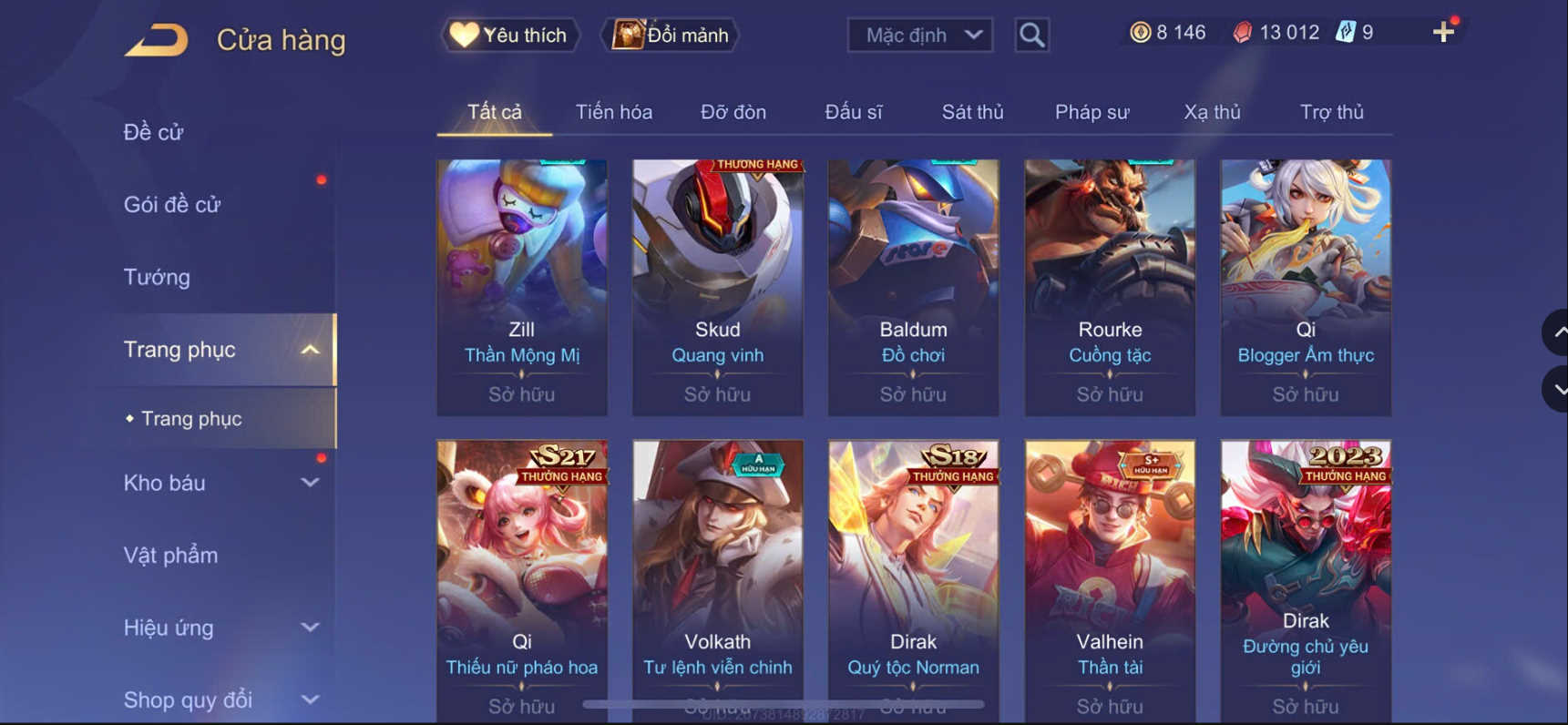Click the gold coin balance icon

click(x=1140, y=33)
